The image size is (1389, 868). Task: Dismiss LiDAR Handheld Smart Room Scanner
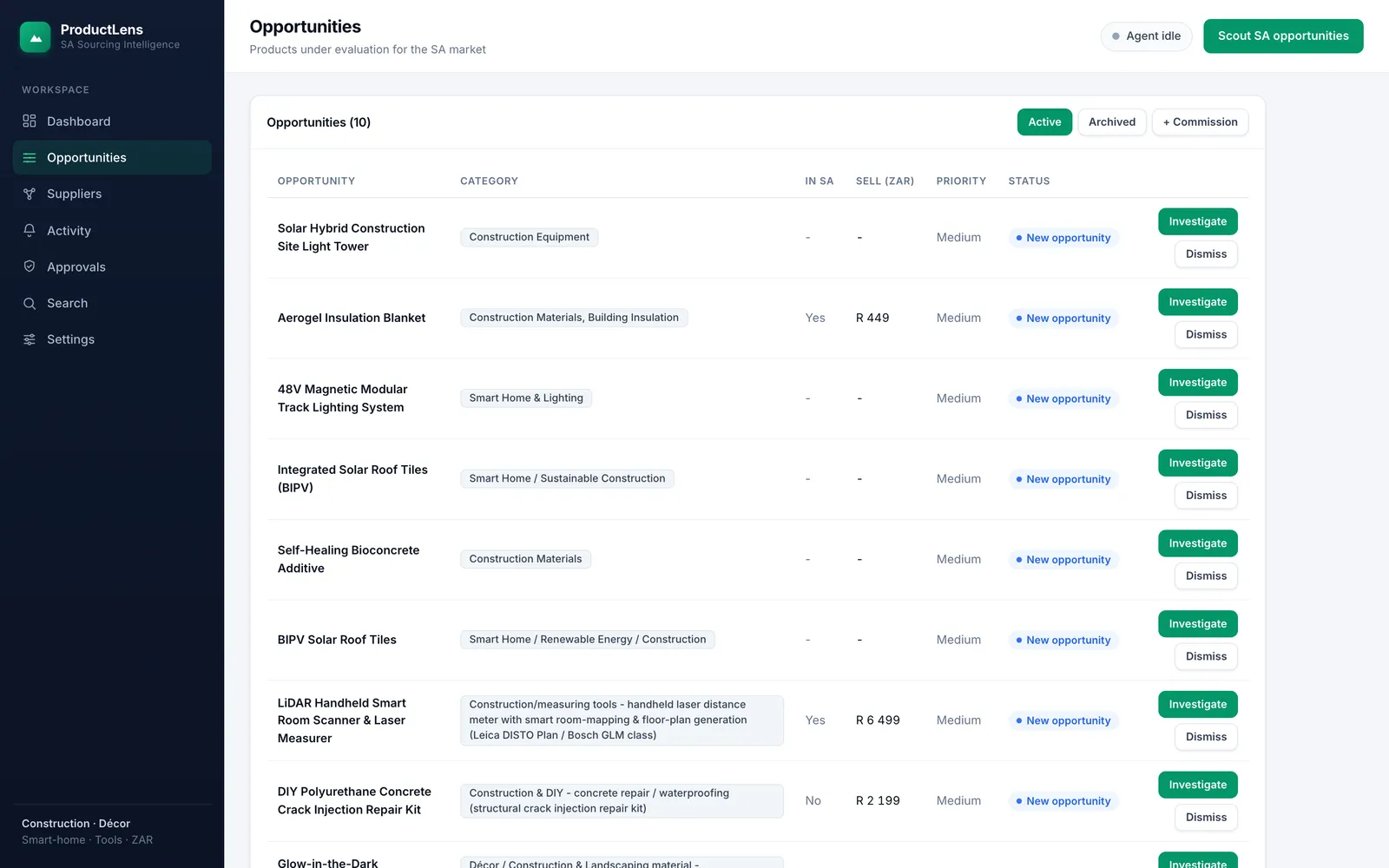1206,737
